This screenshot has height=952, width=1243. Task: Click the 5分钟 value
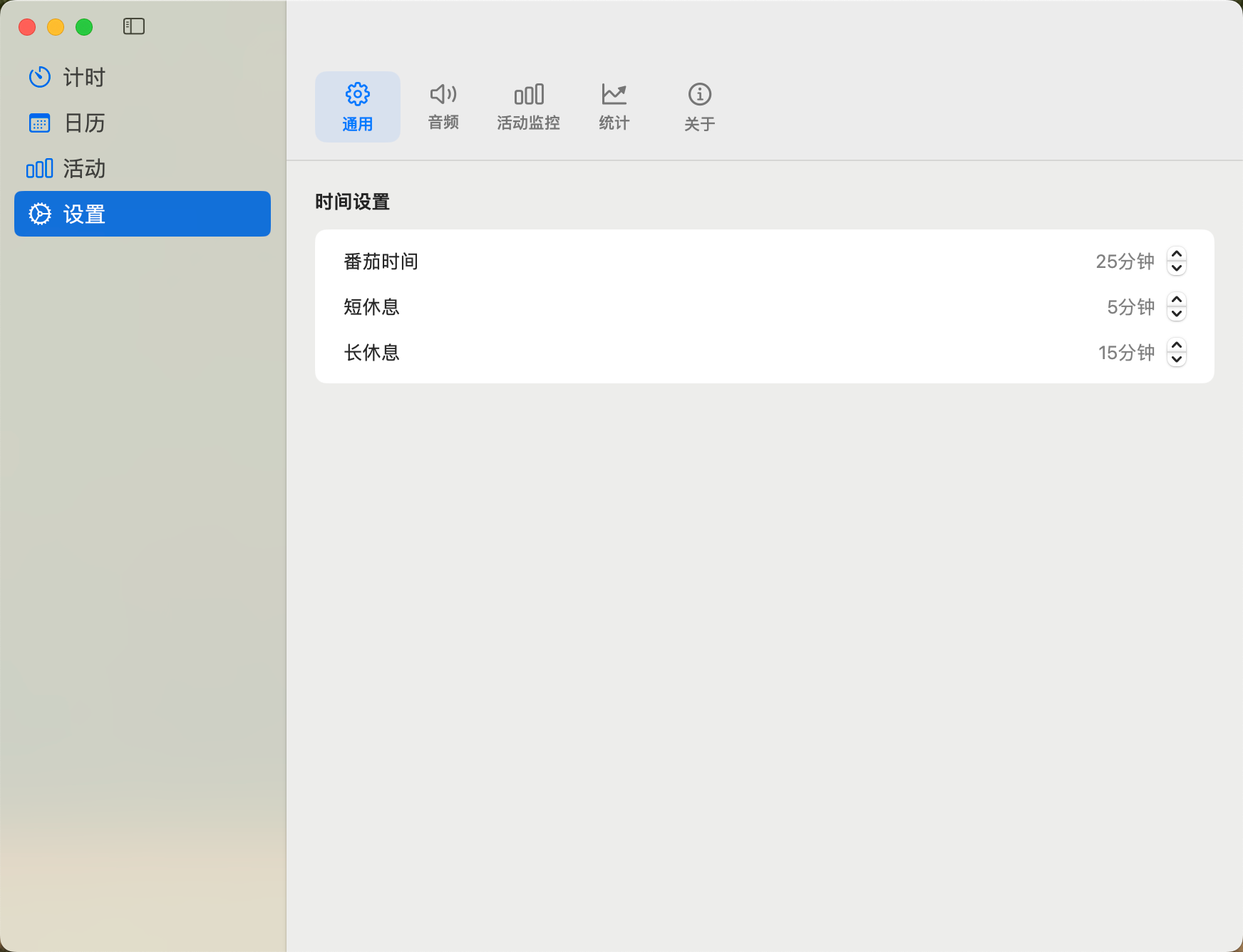pos(1130,307)
